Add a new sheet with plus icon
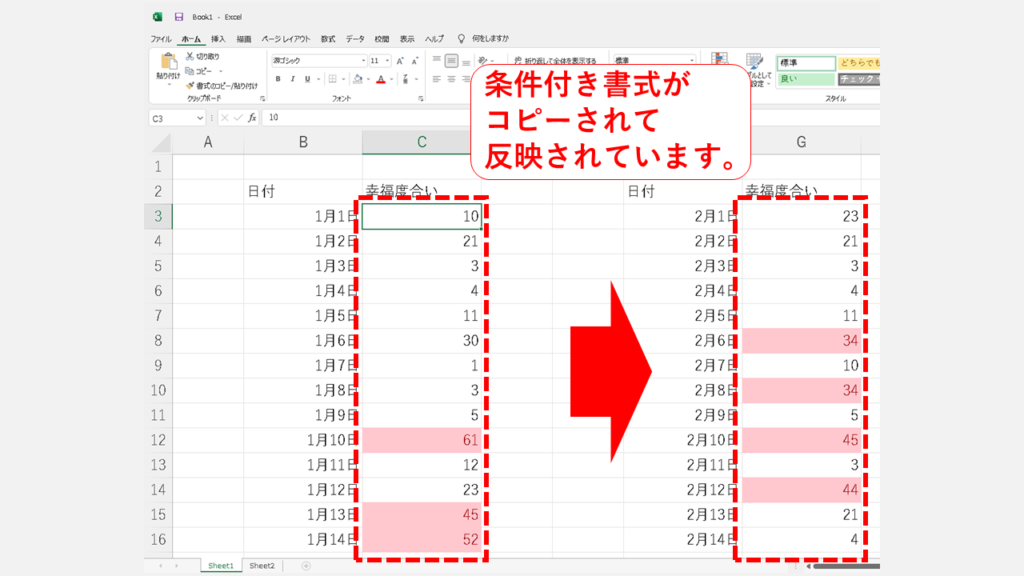1024x576 pixels. tap(306, 566)
